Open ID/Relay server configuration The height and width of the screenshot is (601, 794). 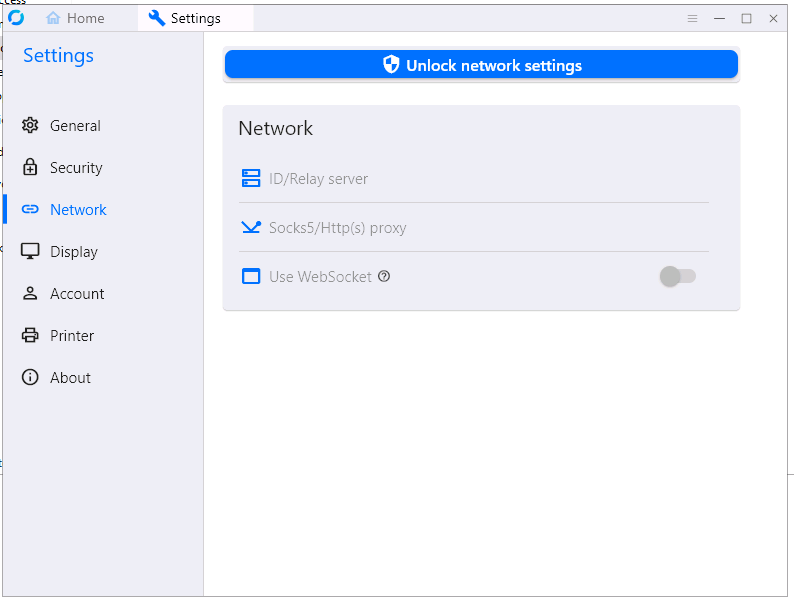(318, 179)
